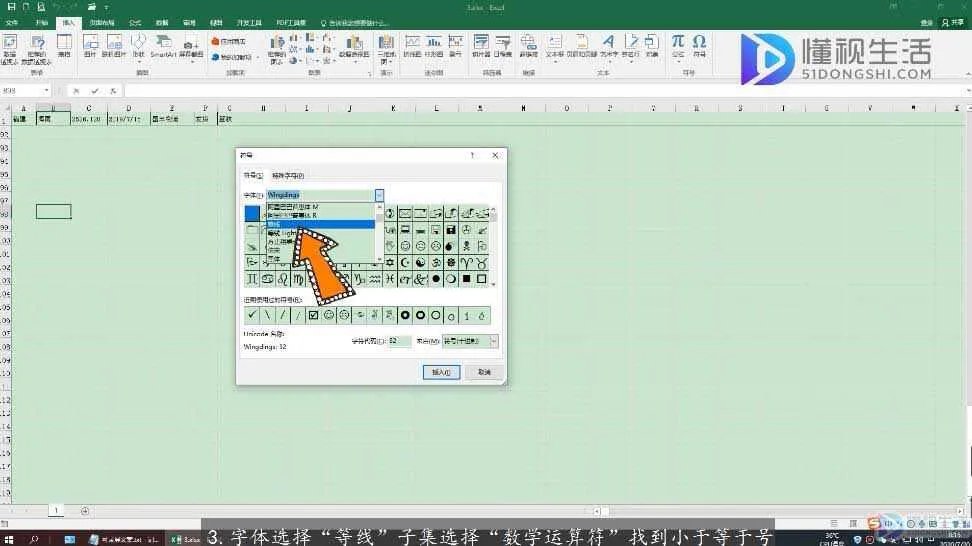
Task: Choose the ampersand symbol in the grid
Action: (420, 279)
